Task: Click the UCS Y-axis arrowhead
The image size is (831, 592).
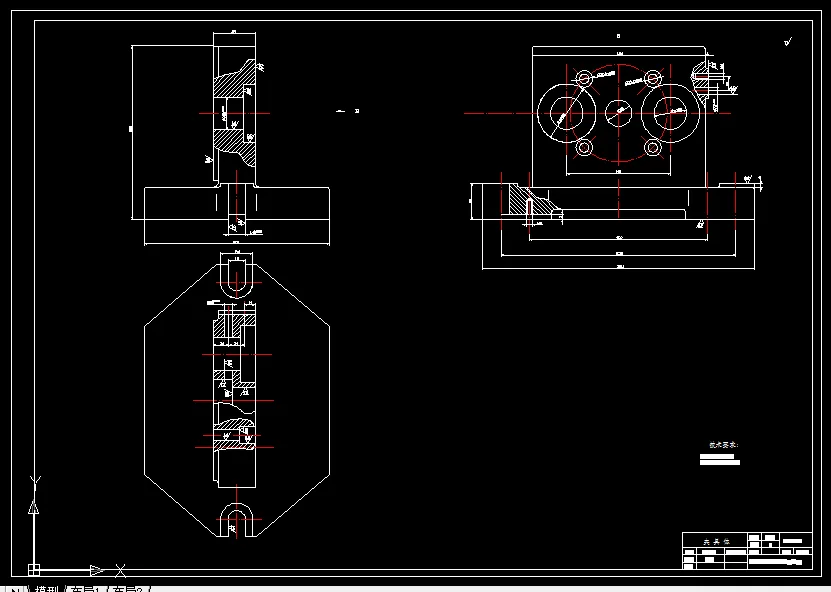Action: coord(33,507)
